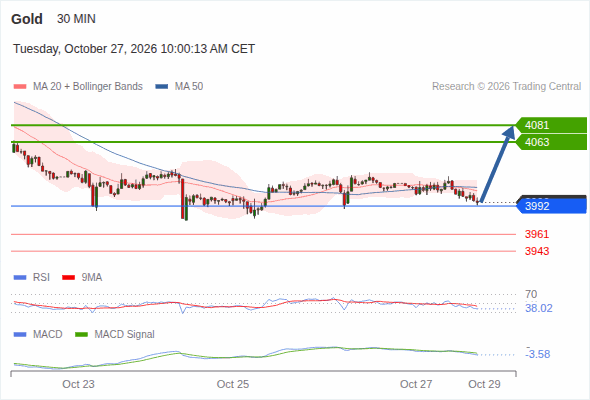Click the pink MA 20 legend swatch
590x400 pixels.
tap(20, 87)
